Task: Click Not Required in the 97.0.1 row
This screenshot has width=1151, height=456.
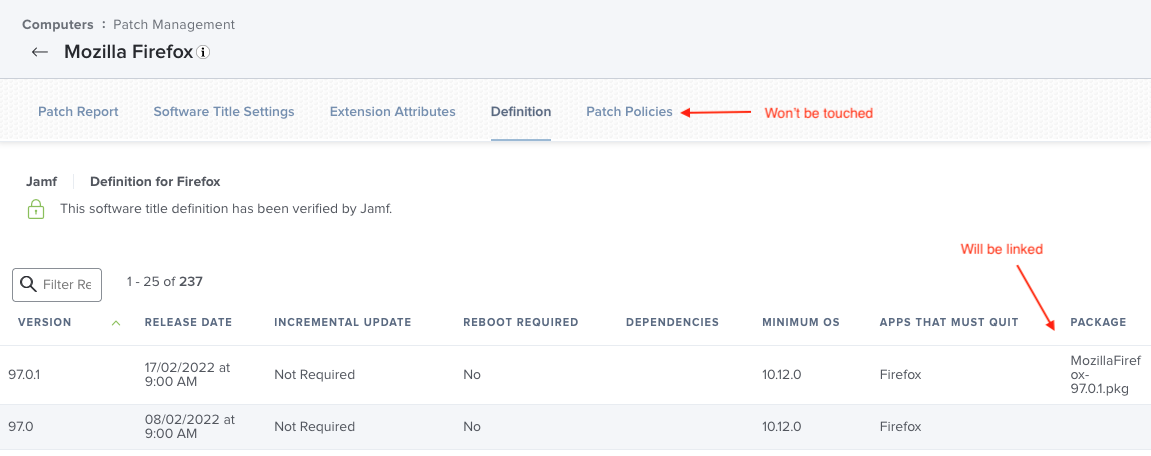Action: [314, 374]
